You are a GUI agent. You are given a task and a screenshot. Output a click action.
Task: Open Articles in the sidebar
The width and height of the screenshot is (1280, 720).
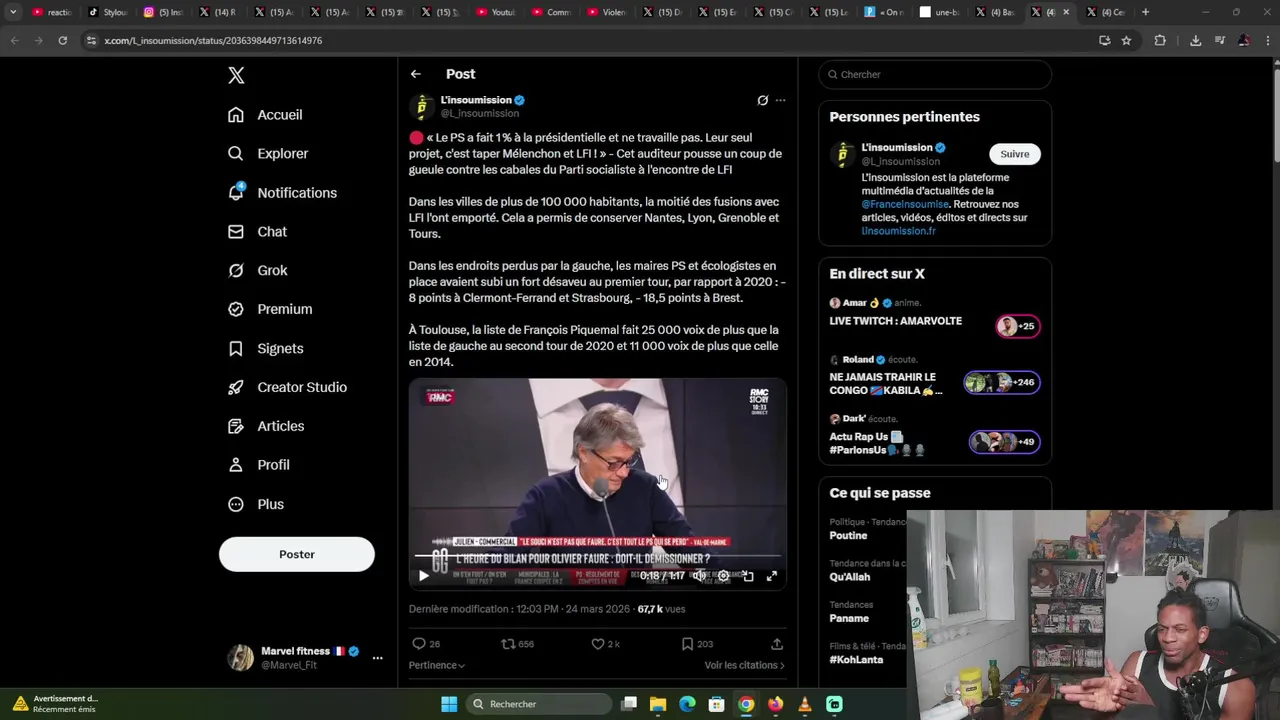click(266, 427)
